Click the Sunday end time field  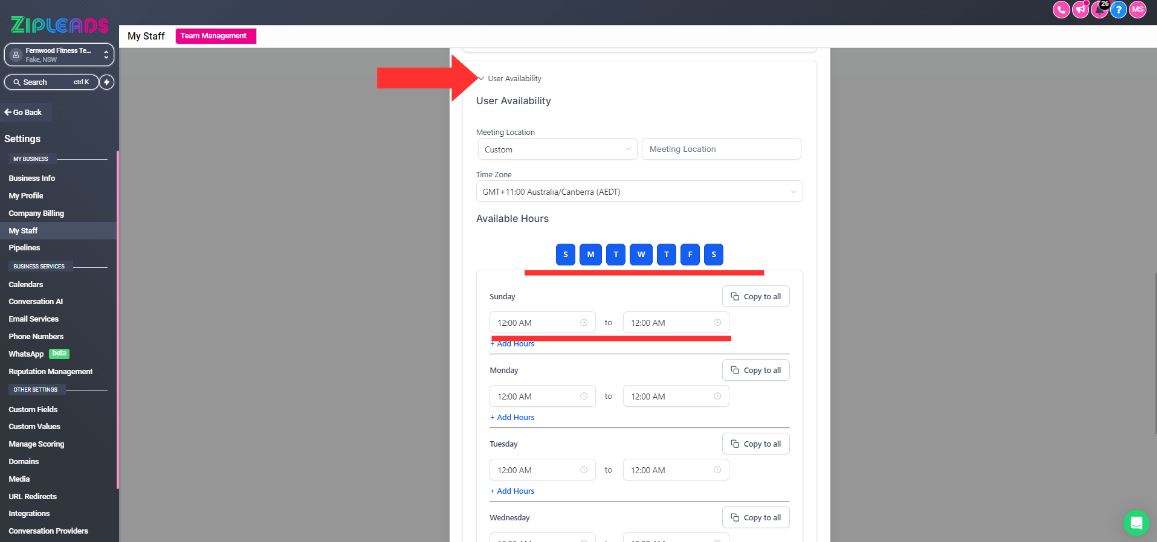[676, 322]
